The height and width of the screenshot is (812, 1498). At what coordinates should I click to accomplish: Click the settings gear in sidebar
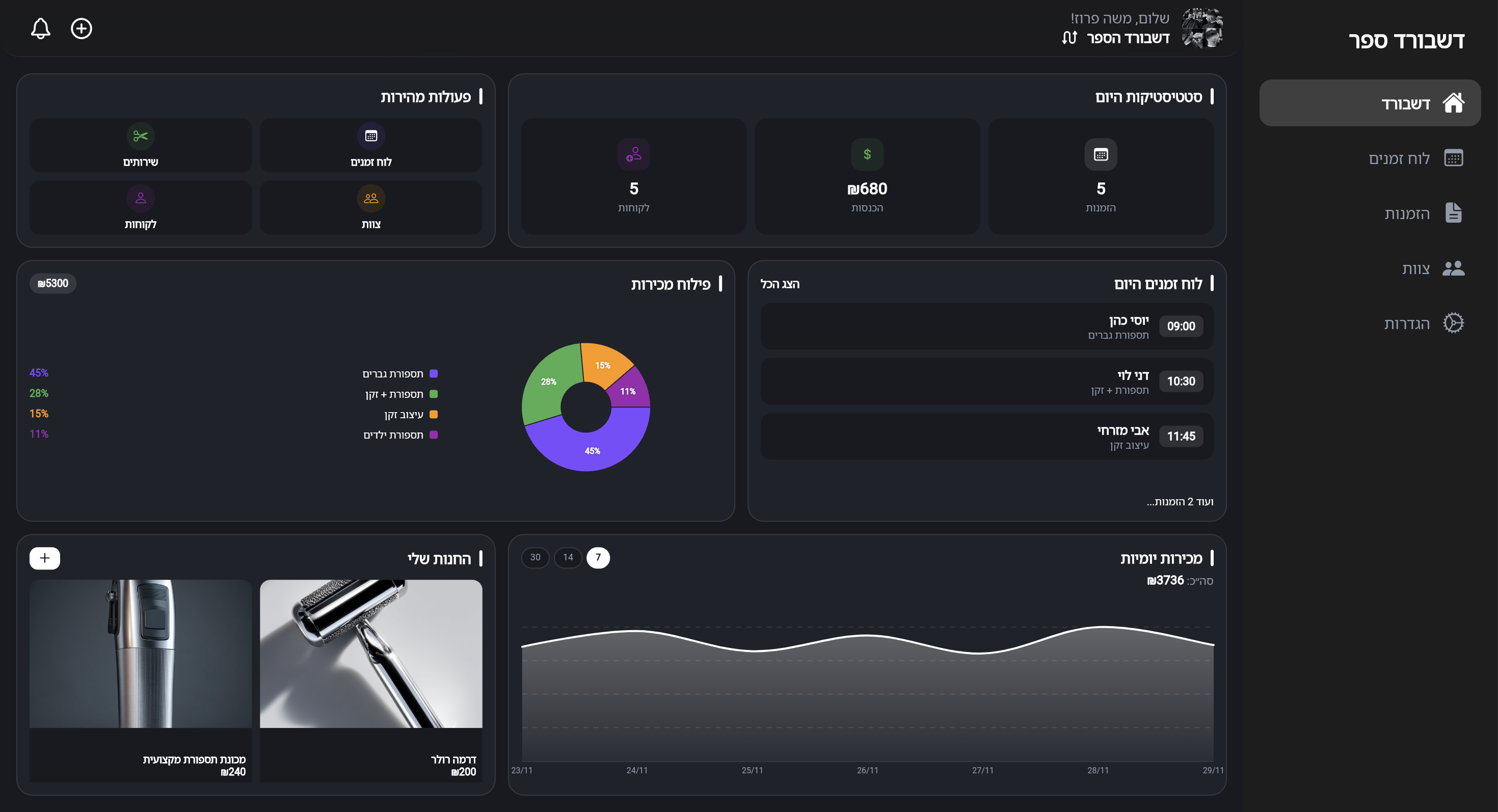tap(1453, 323)
